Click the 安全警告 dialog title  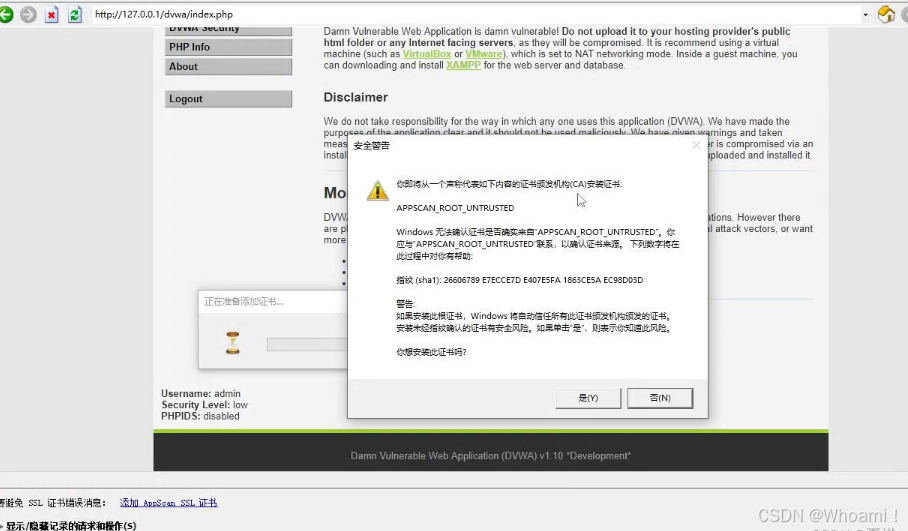(372, 145)
